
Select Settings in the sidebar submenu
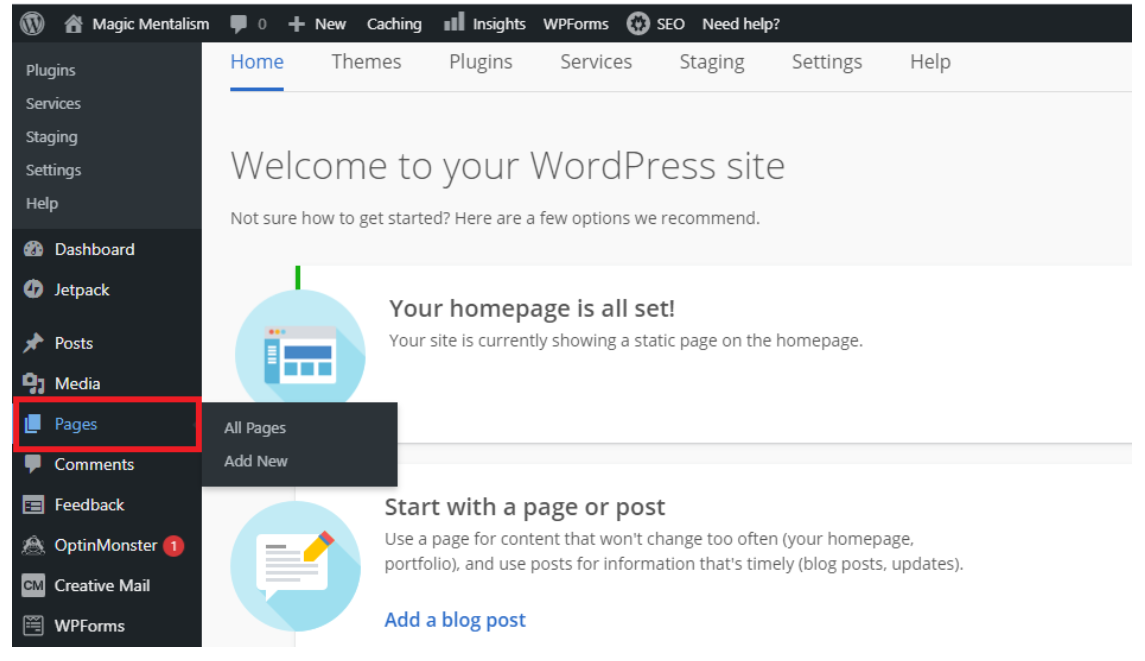53,170
